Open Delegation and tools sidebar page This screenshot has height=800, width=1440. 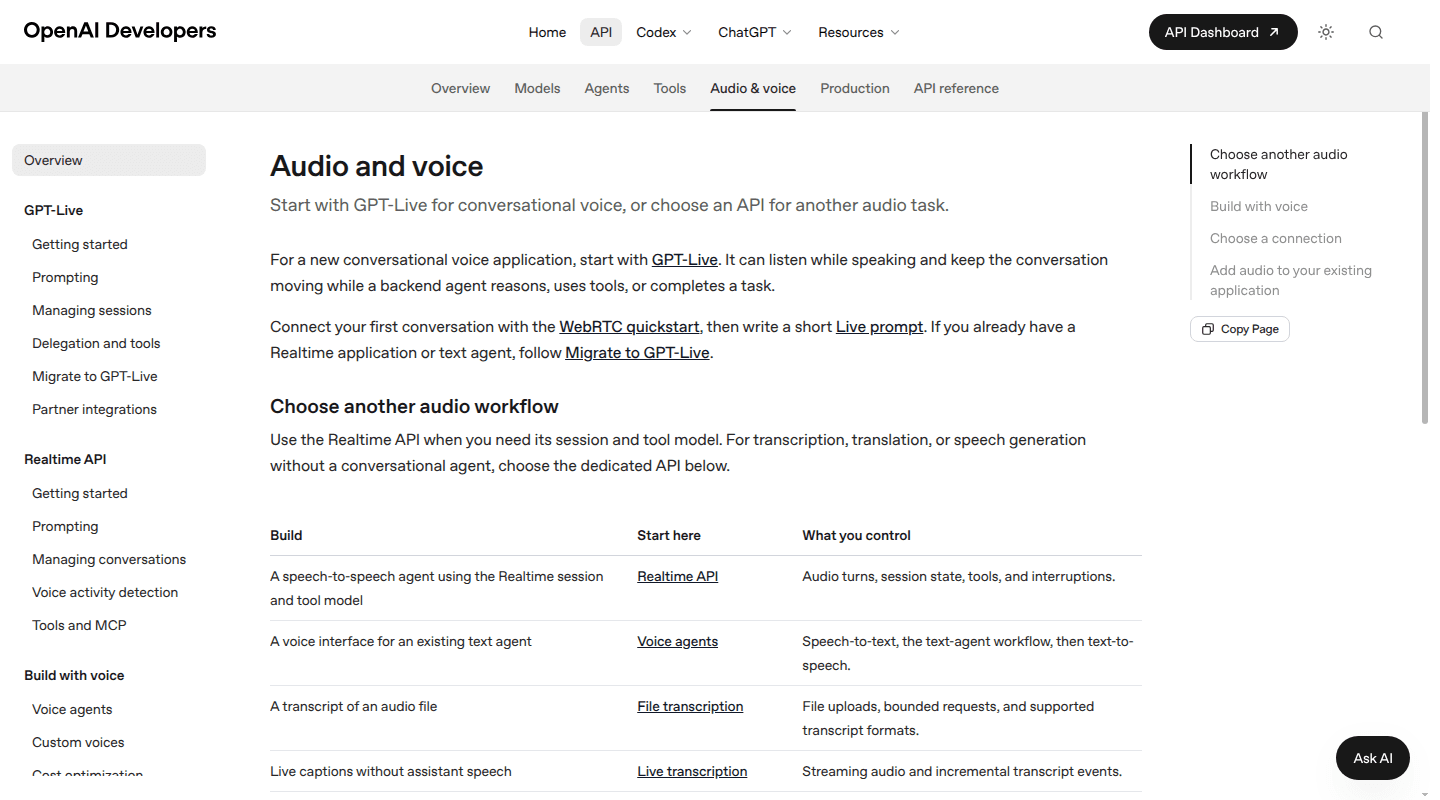[x=96, y=343]
